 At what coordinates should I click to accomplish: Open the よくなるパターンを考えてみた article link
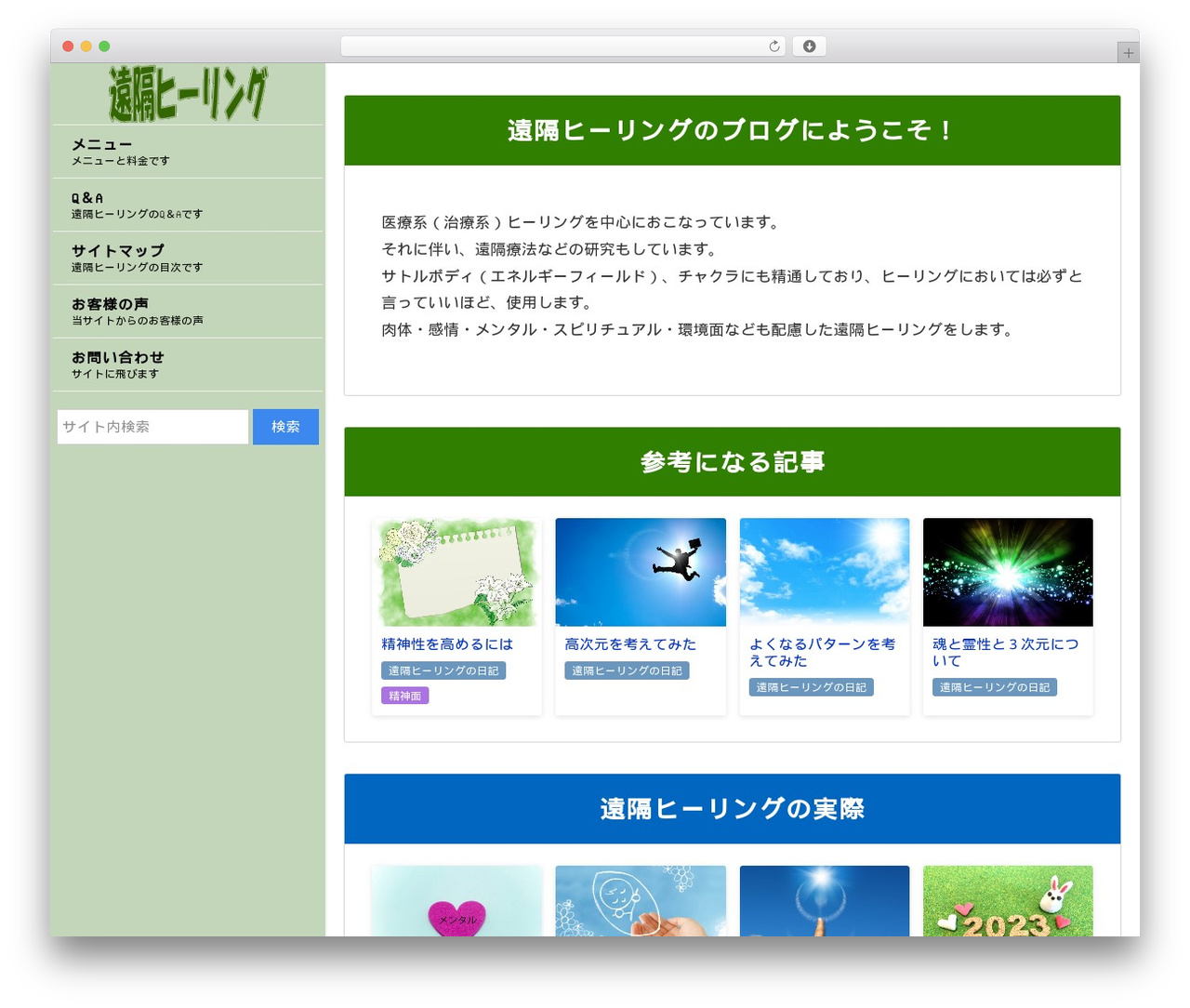click(x=823, y=653)
